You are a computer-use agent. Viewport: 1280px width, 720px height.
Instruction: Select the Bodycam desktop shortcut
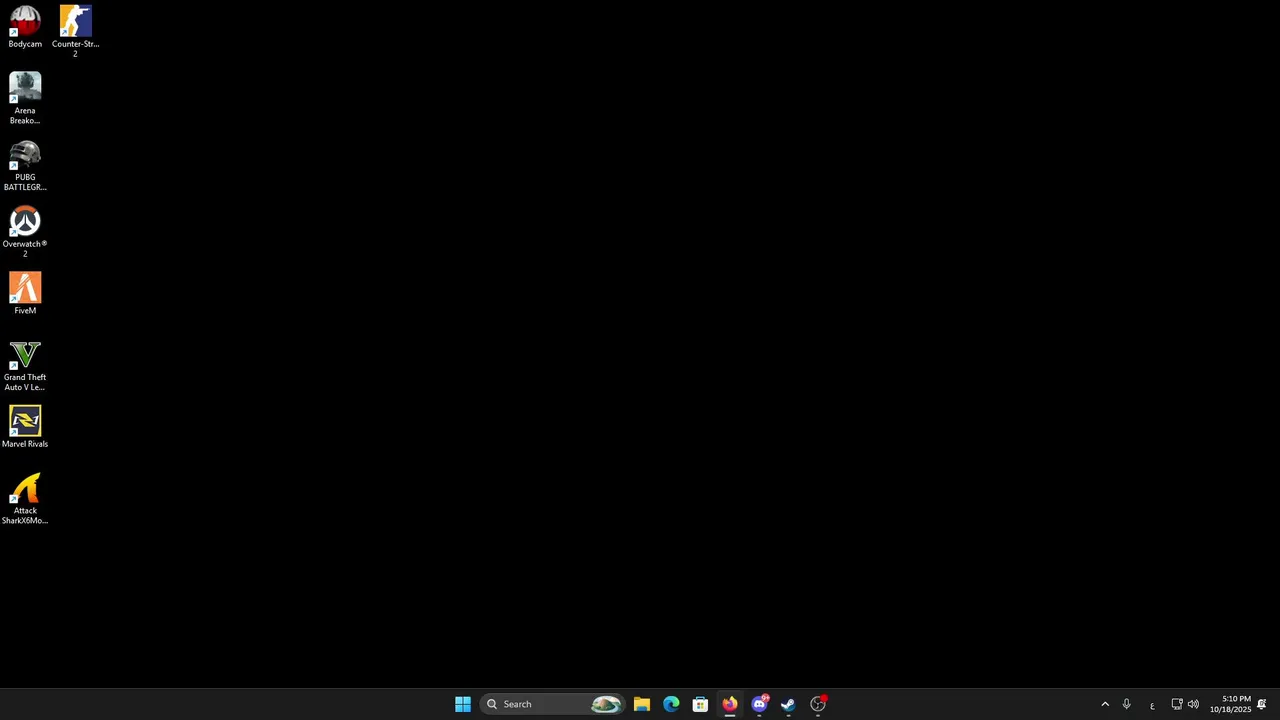point(25,27)
